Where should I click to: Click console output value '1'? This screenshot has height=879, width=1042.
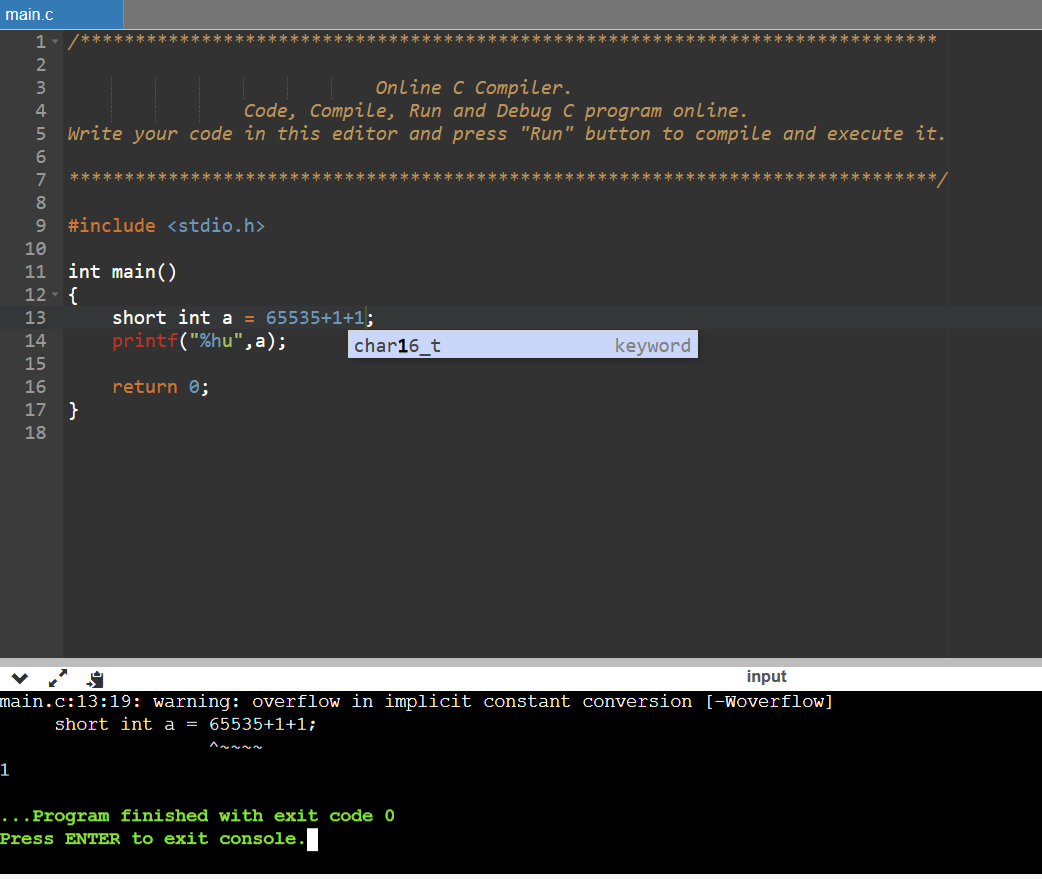pos(5,770)
